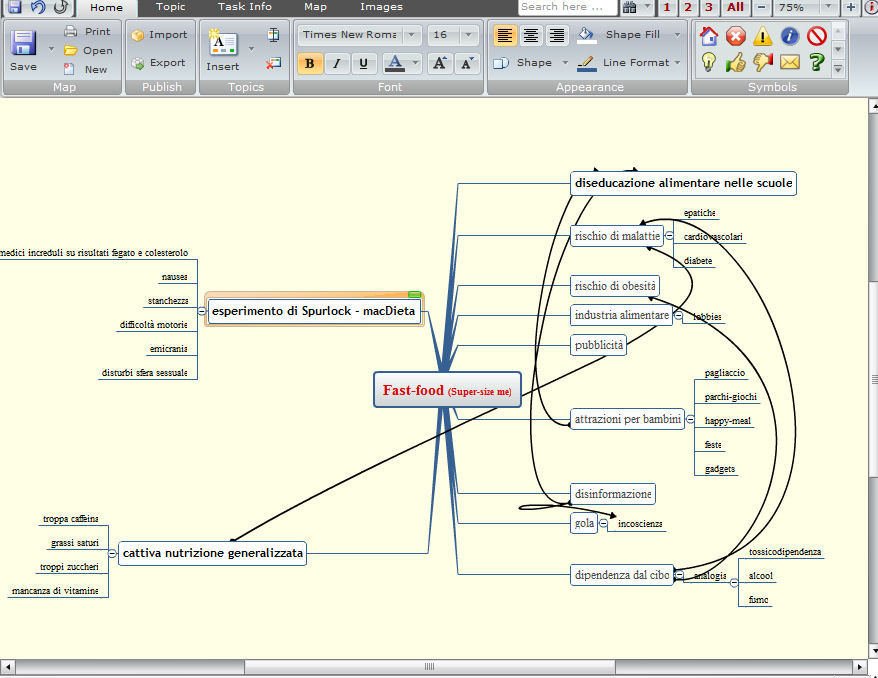Screen dimensions: 878x678
Task: Click the binoculars search icon
Action: [x=630, y=7]
